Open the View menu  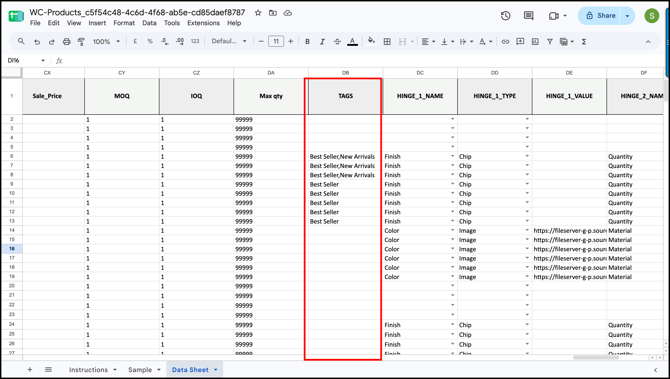pyautogui.click(x=74, y=23)
